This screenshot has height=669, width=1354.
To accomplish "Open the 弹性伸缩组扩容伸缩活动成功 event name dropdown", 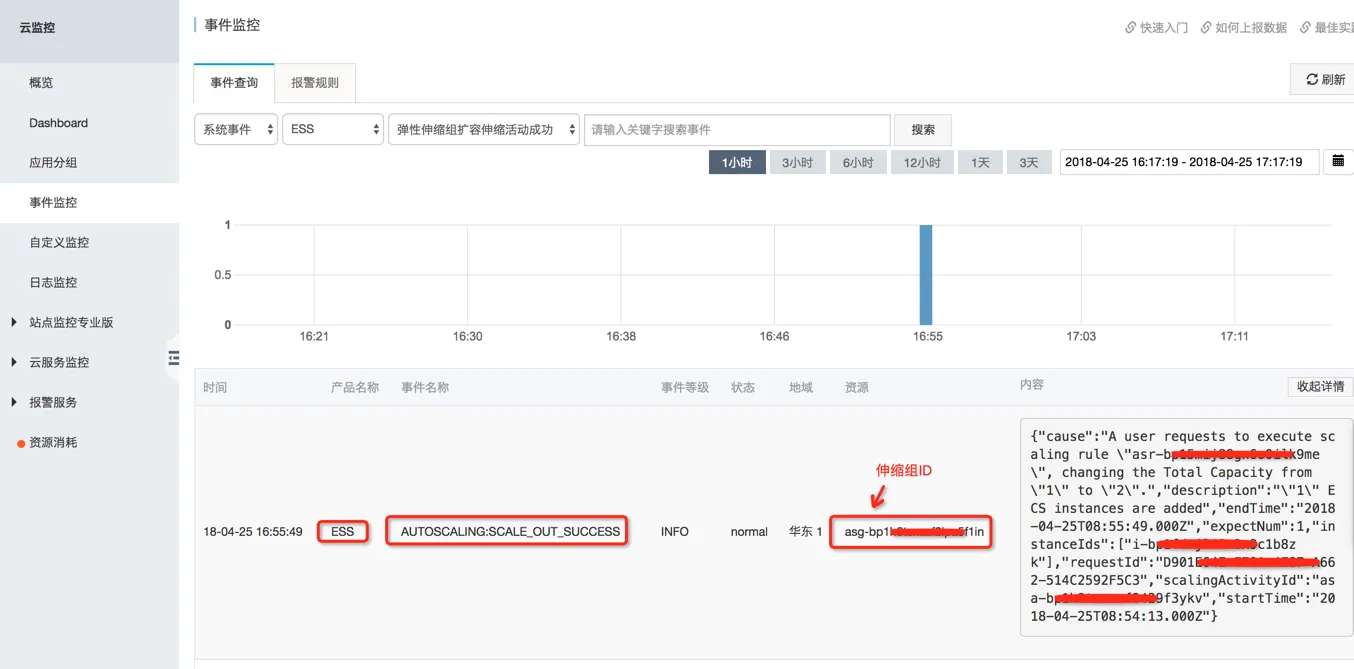I will tap(484, 129).
